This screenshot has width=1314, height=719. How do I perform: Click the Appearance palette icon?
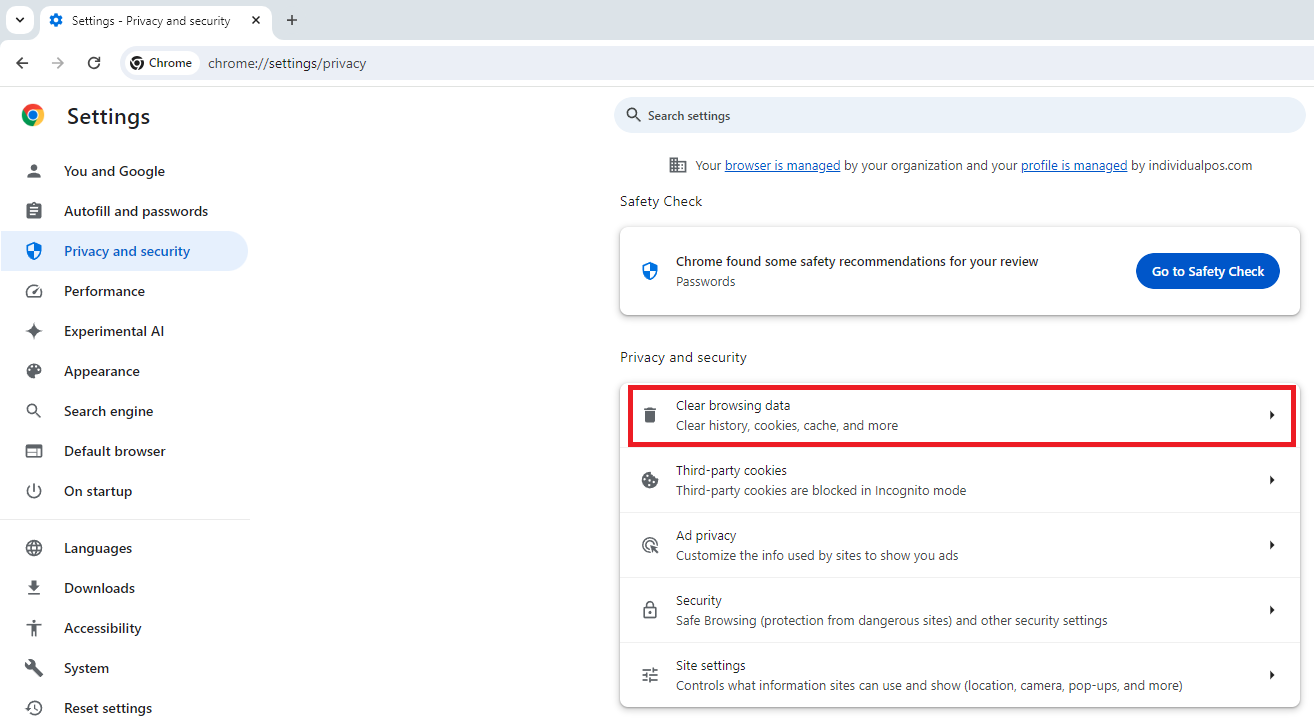tap(34, 371)
